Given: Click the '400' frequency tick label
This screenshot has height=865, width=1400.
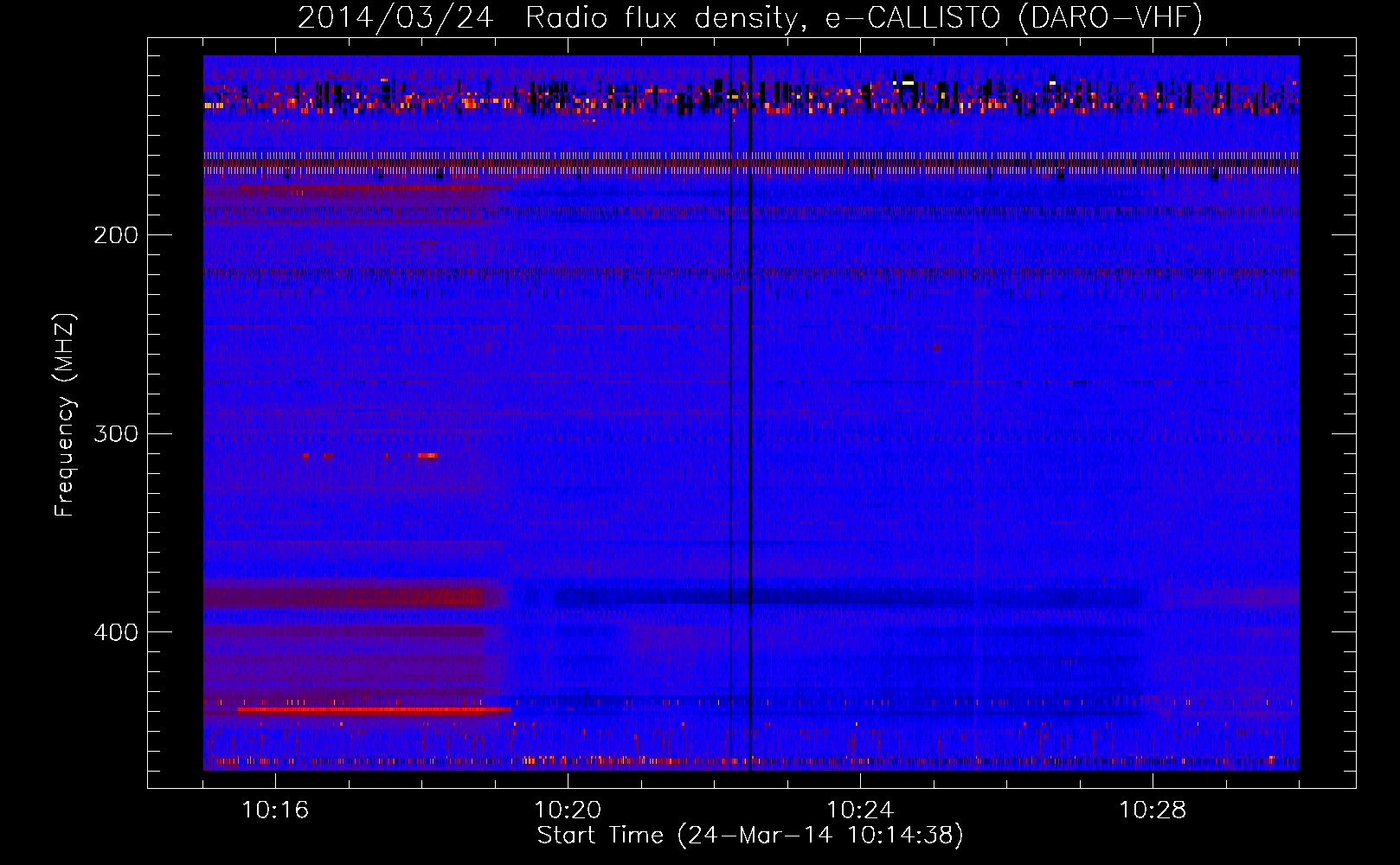Looking at the screenshot, I should (116, 632).
